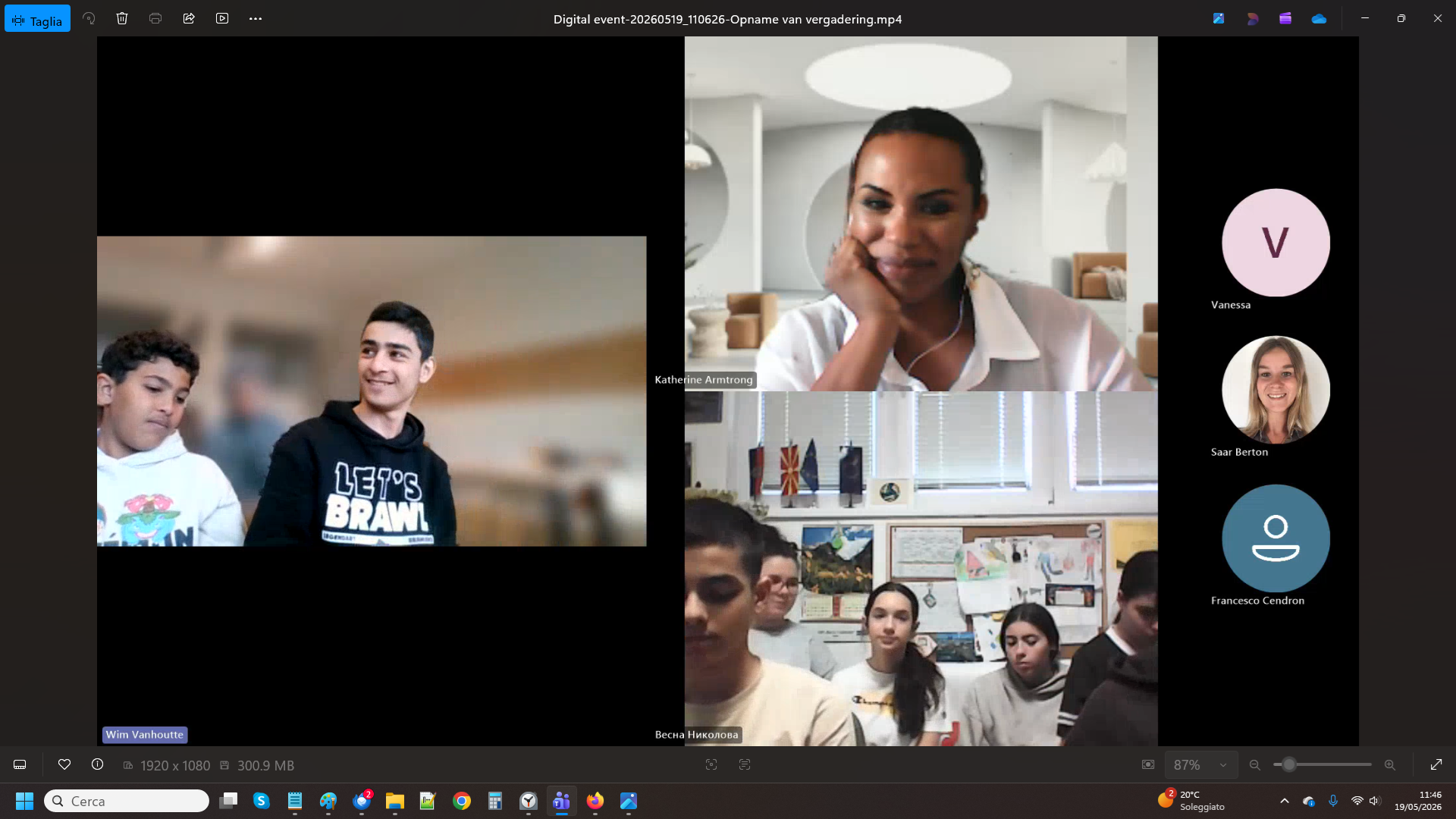Screen dimensions: 1456x819
Task: Click the 300.9 MB file size text
Action: click(265, 765)
